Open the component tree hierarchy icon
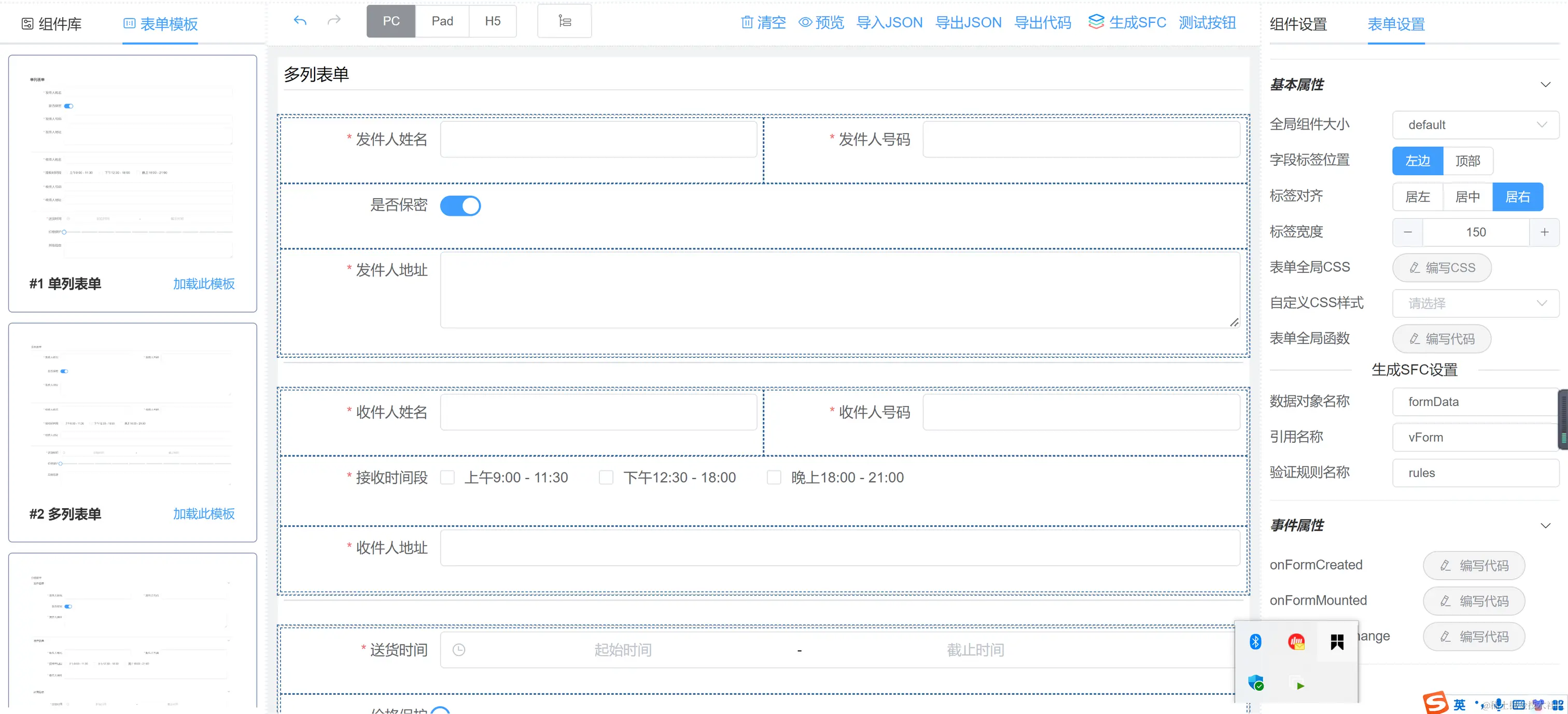This screenshot has width=1568, height=714. [564, 21]
